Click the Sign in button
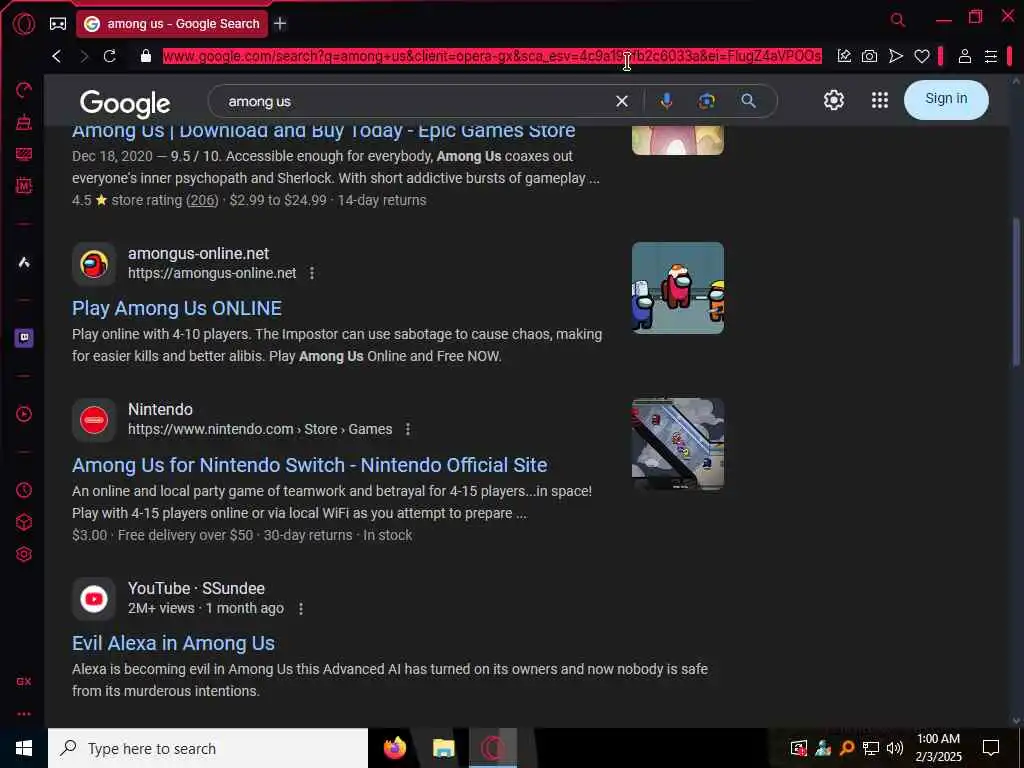 946,99
